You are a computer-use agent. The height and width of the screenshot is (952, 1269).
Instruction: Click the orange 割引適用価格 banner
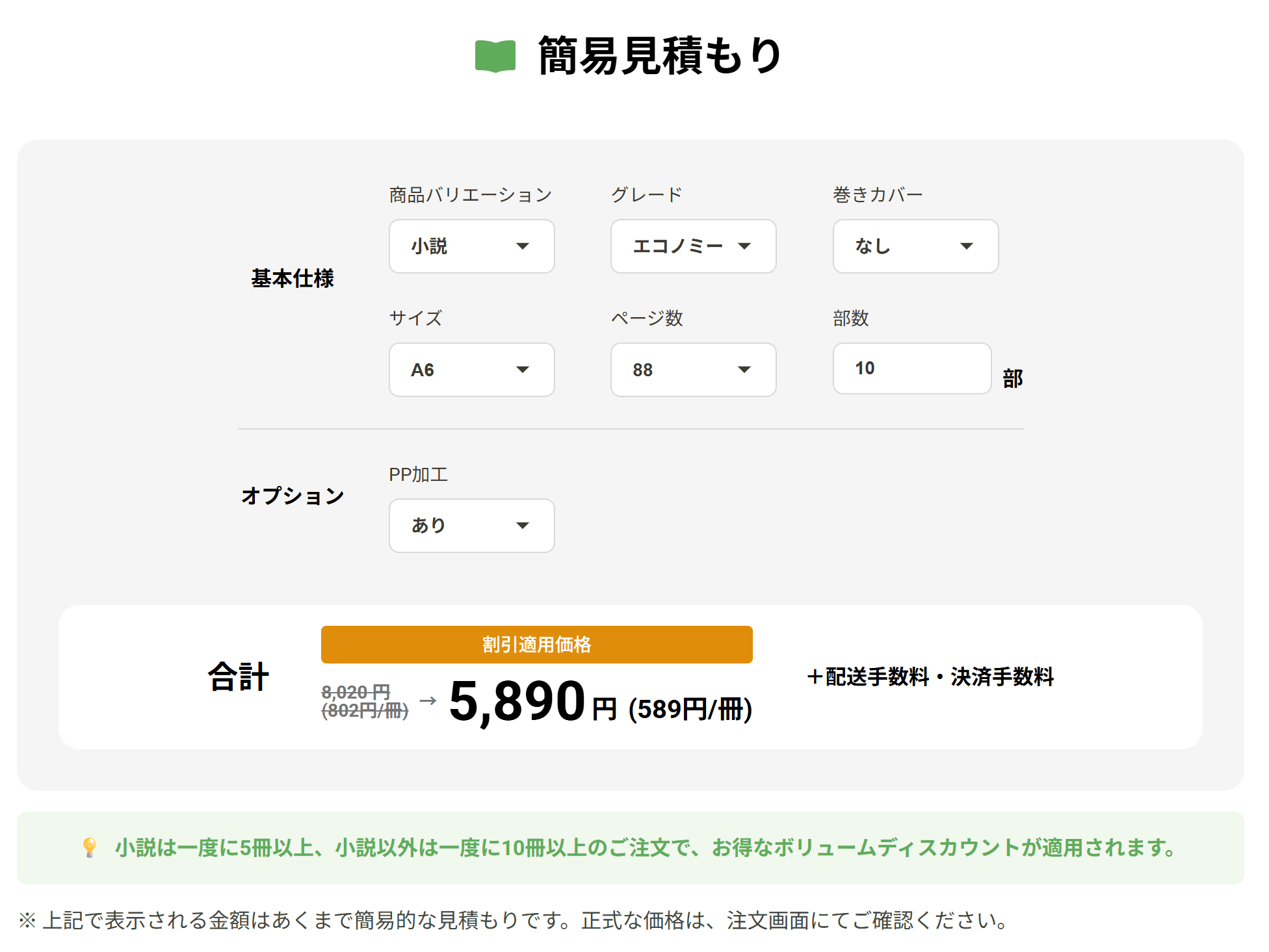point(536,645)
